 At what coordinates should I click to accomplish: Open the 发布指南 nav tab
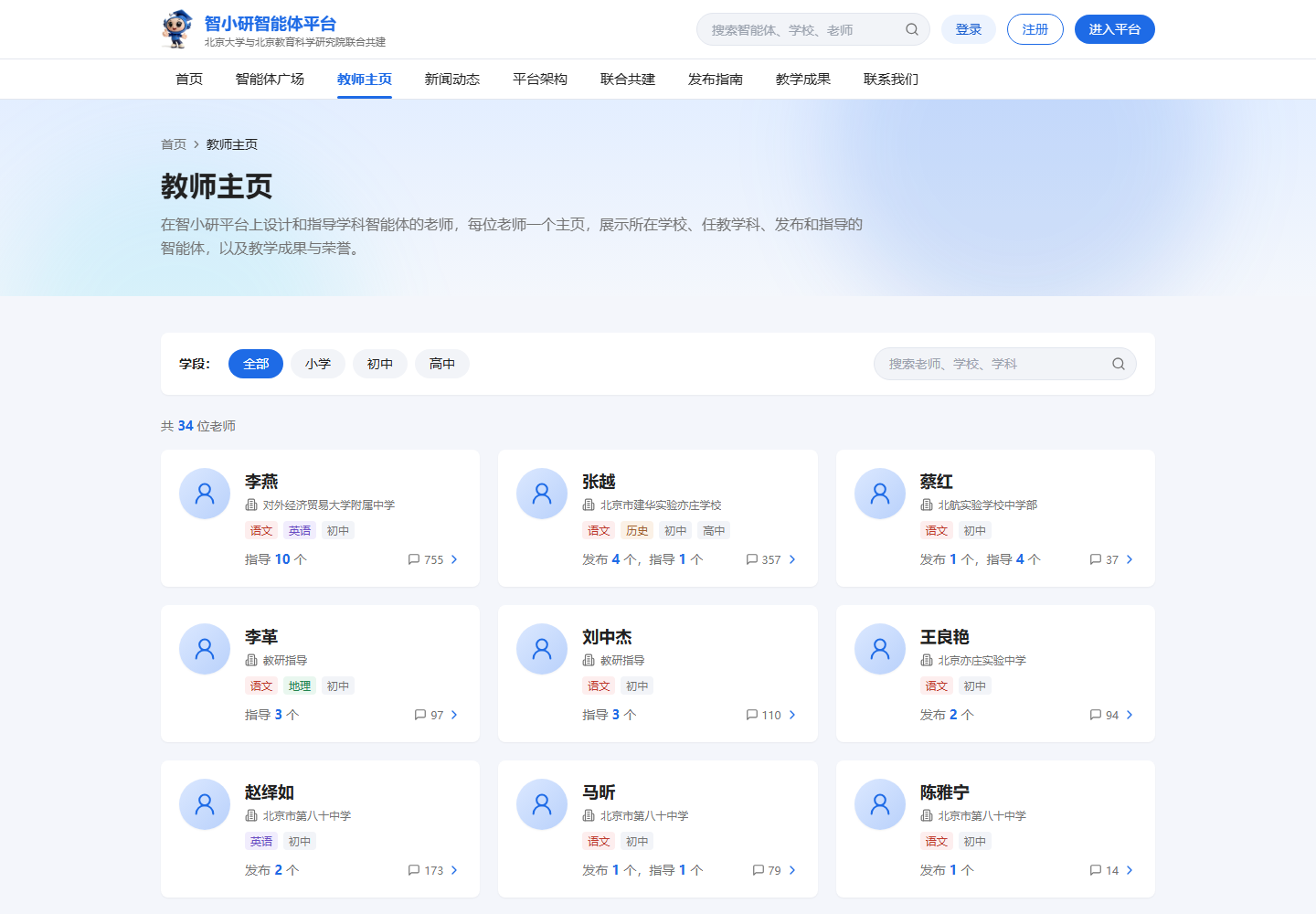716,80
